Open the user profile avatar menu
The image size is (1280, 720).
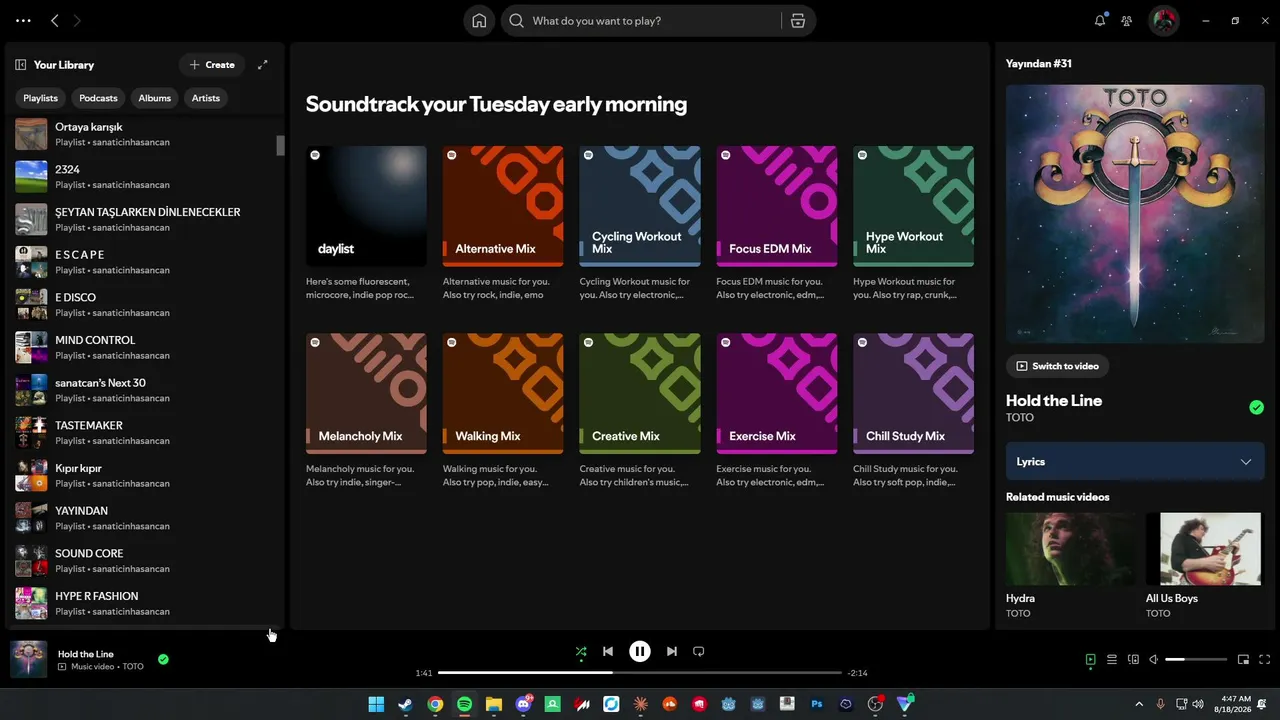pyautogui.click(x=1164, y=20)
